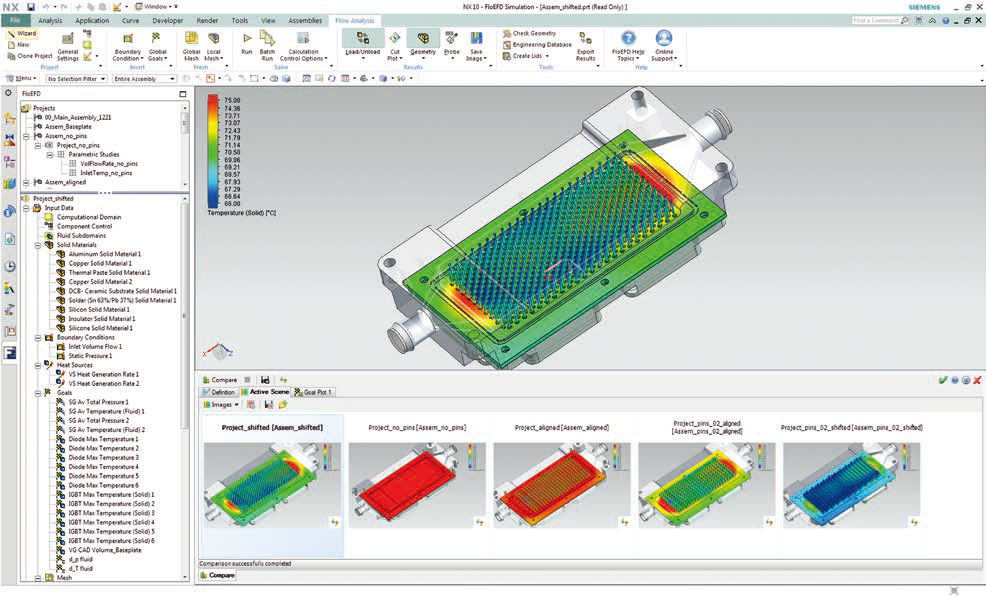986x596 pixels.
Task: Select Project_pins_02_shifted thumbnail
Action: 851,485
